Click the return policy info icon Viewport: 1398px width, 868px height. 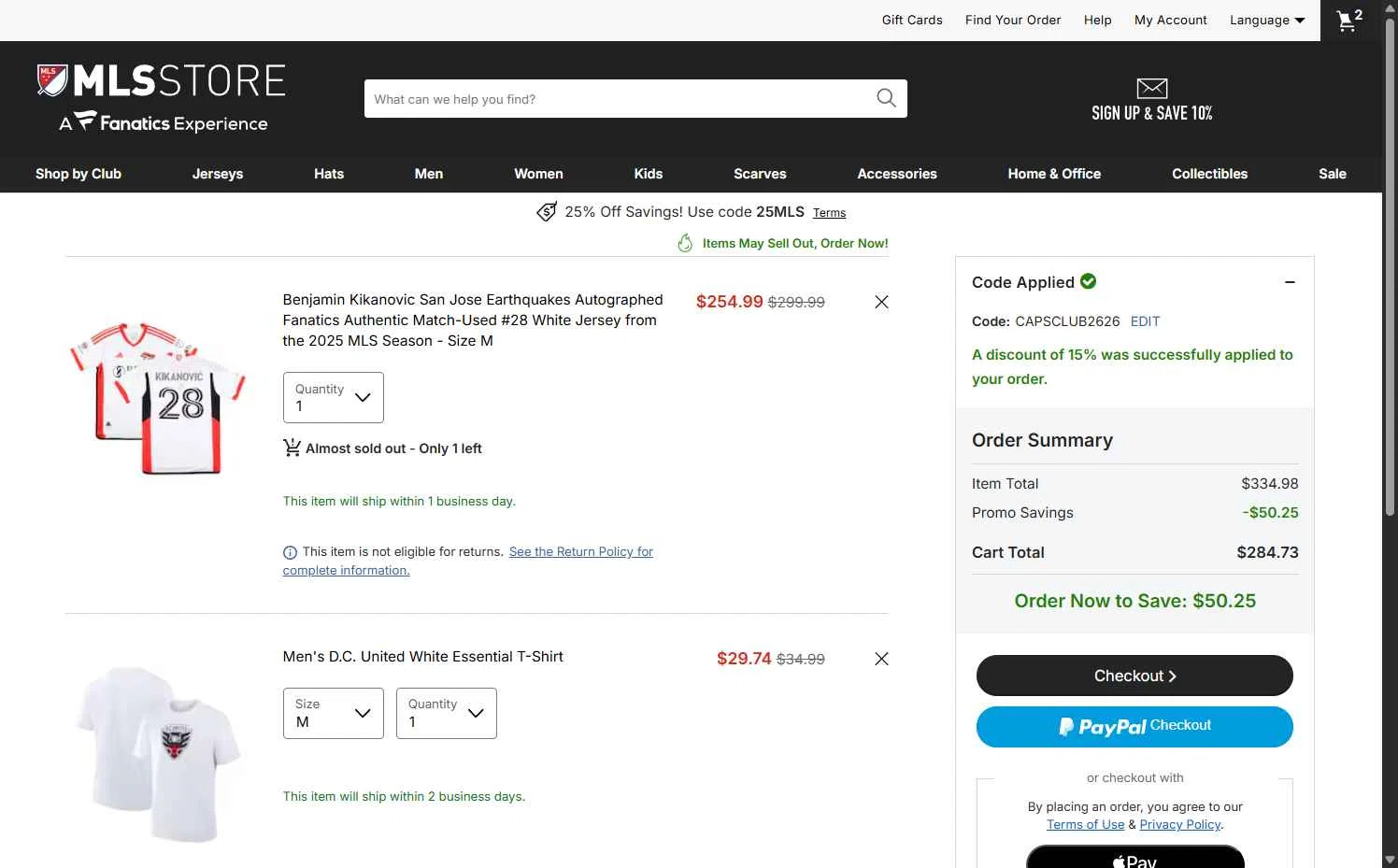[290, 552]
